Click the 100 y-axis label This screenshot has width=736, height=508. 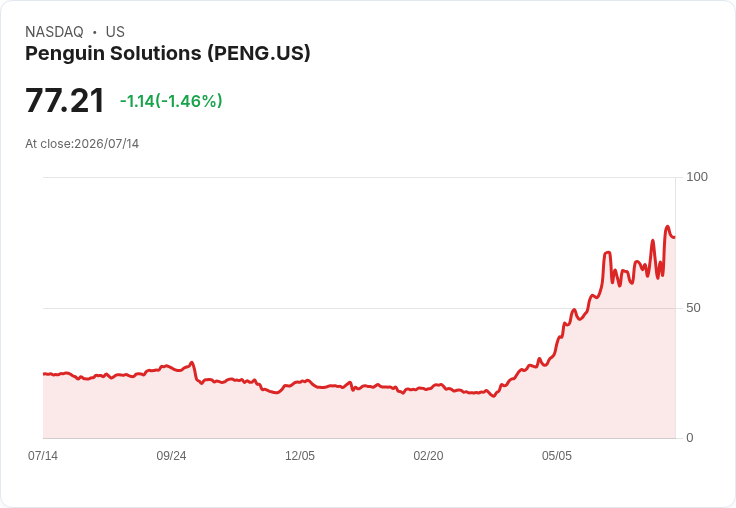tap(697, 177)
